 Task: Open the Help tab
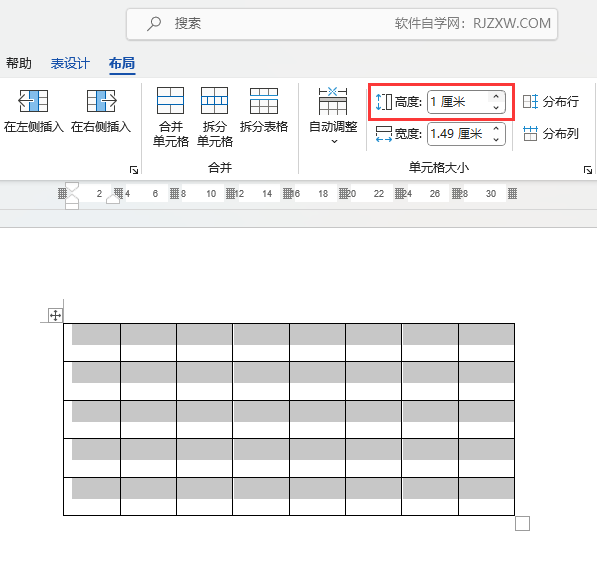[19, 63]
